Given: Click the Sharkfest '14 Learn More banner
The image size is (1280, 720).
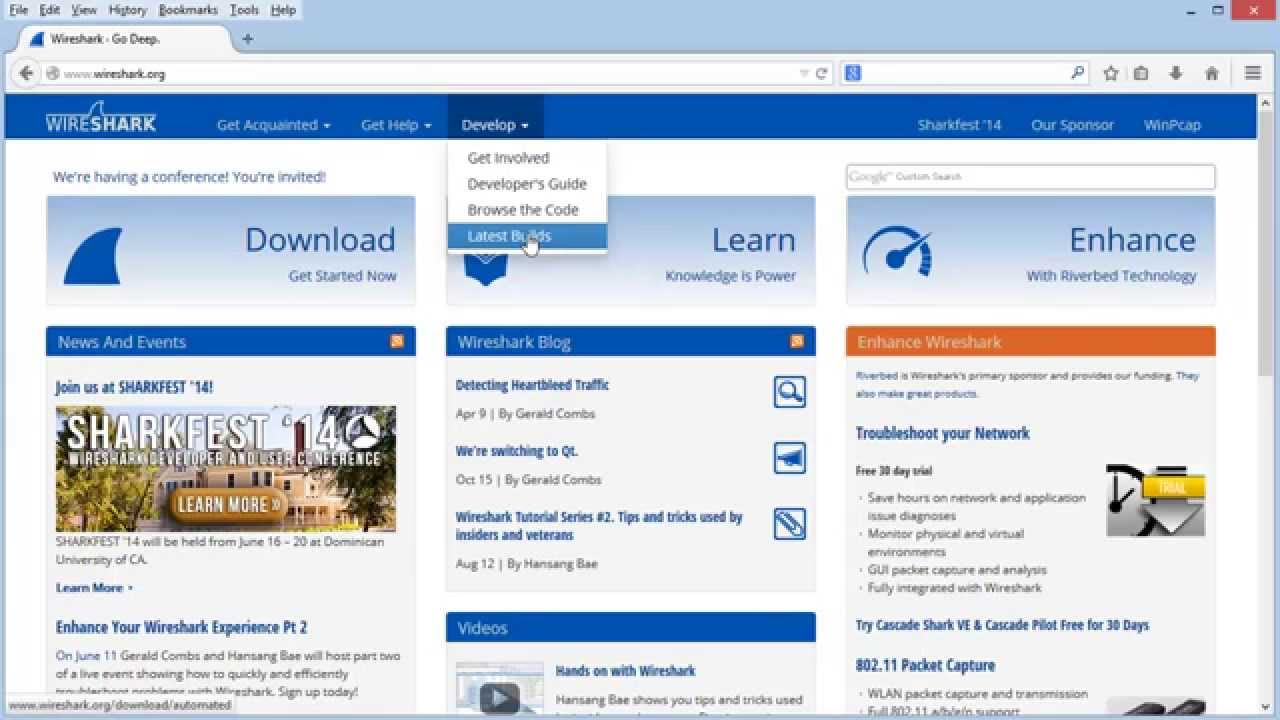Looking at the screenshot, I should click(226, 468).
